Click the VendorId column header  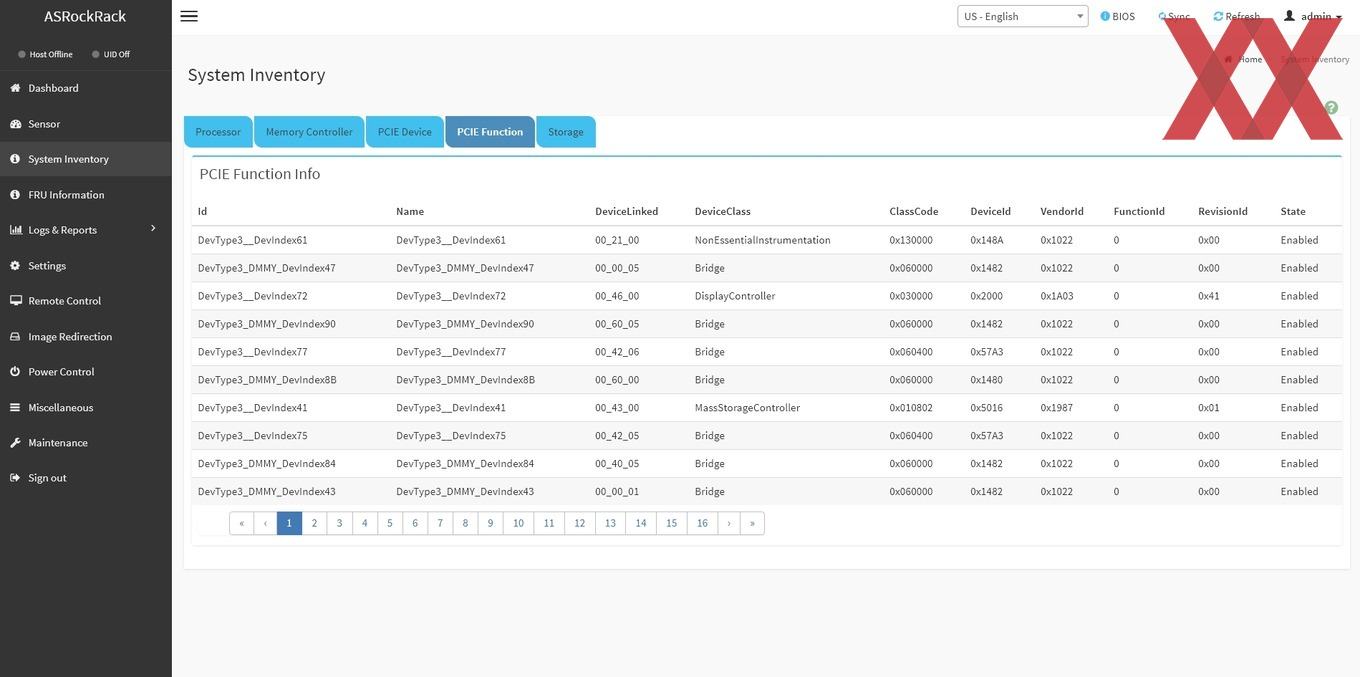[x=1062, y=211]
